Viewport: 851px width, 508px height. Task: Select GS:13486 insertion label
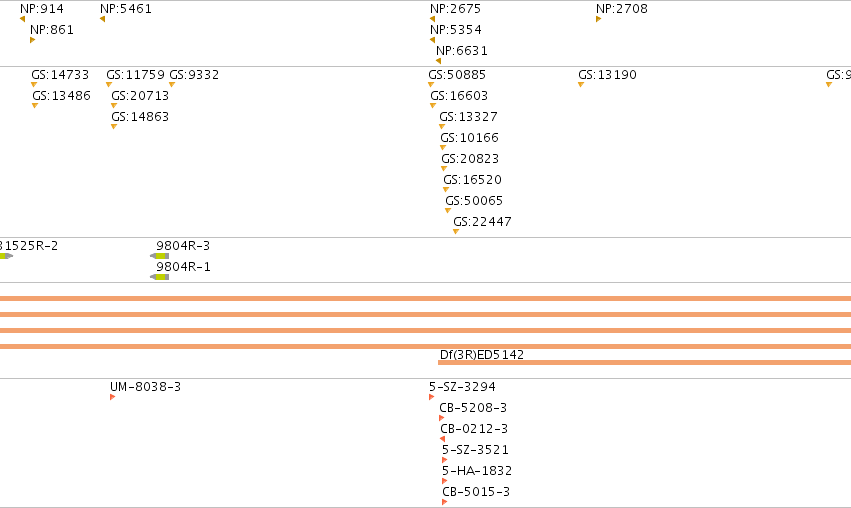click(x=61, y=96)
